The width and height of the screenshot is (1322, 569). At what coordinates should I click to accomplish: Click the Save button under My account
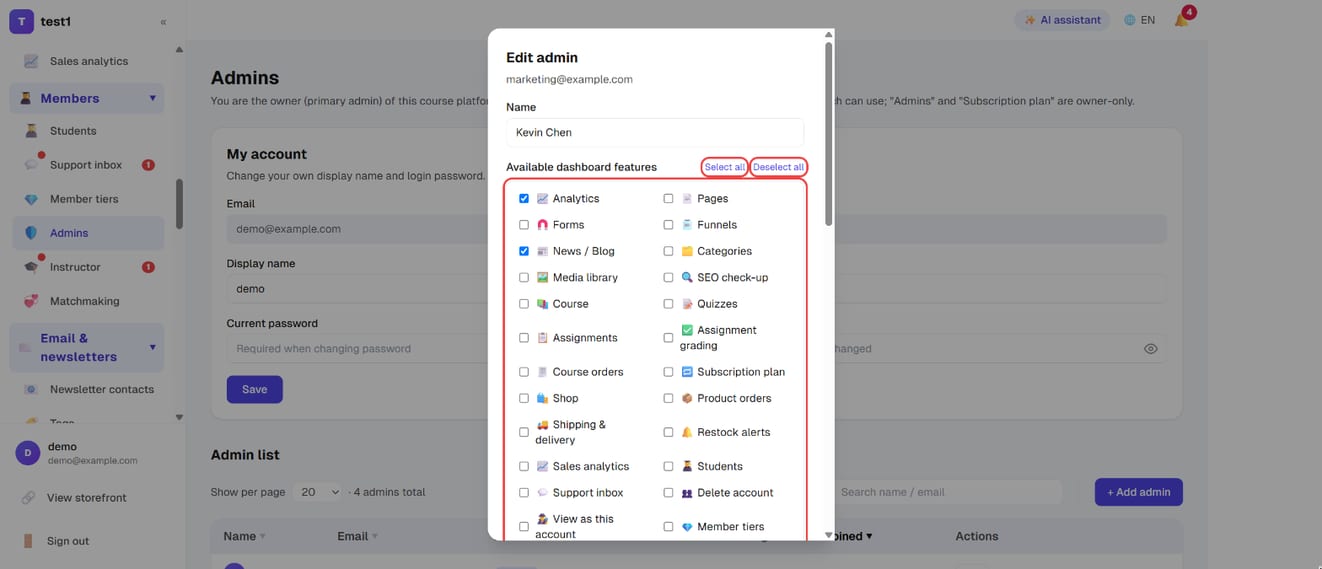(x=255, y=389)
